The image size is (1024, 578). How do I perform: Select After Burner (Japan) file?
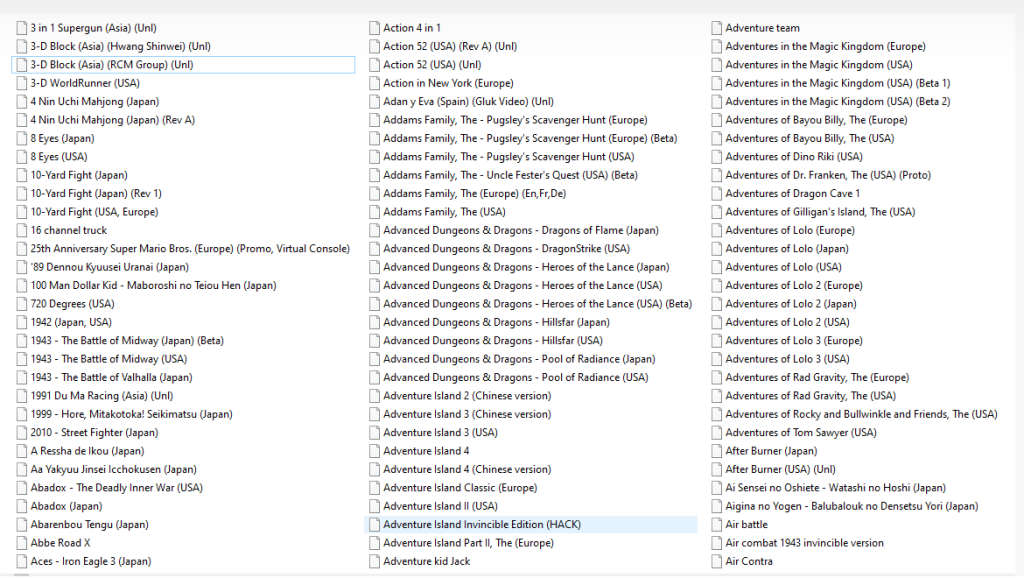click(x=771, y=451)
